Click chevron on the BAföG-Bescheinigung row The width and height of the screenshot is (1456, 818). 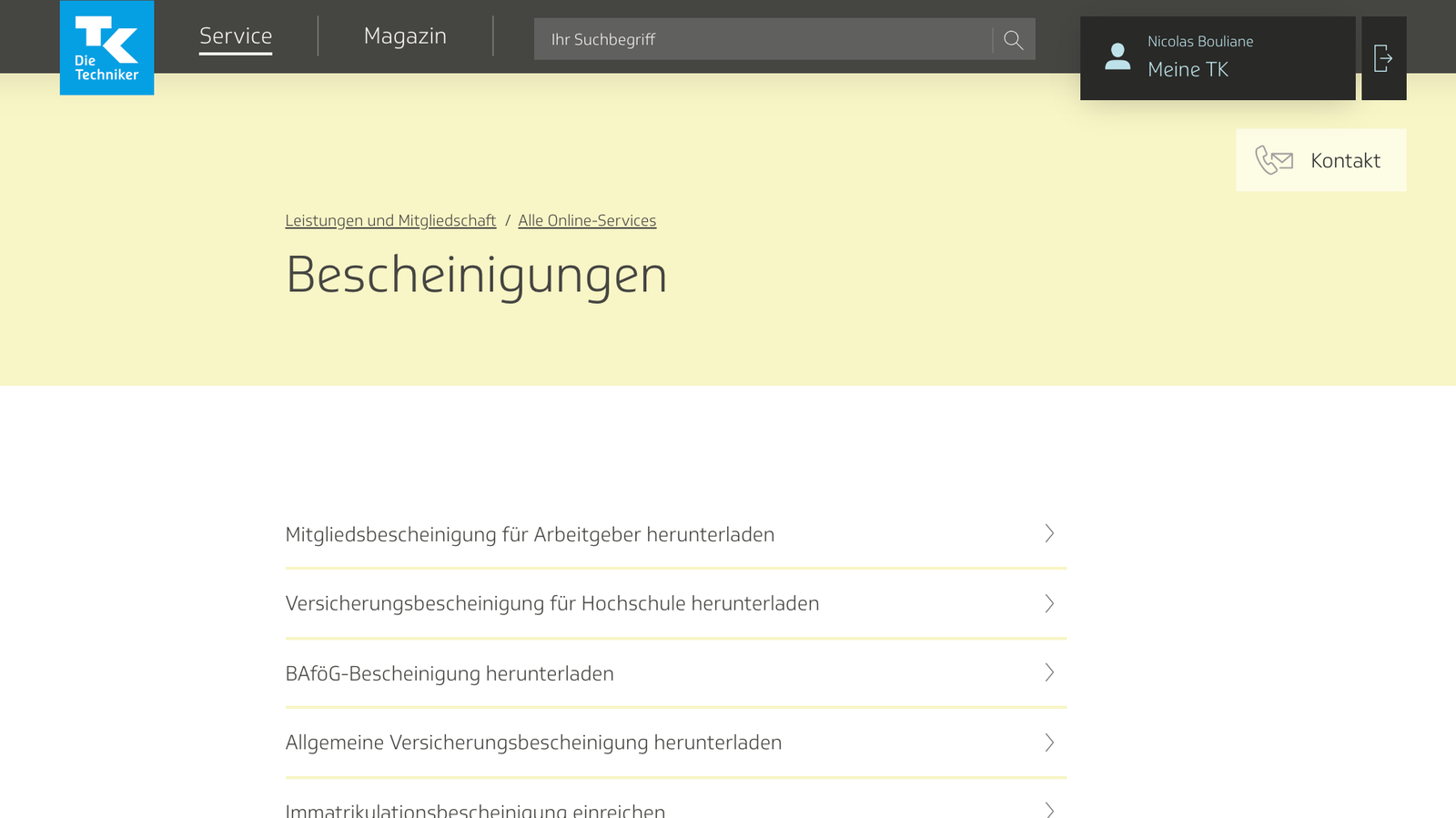[1049, 672]
